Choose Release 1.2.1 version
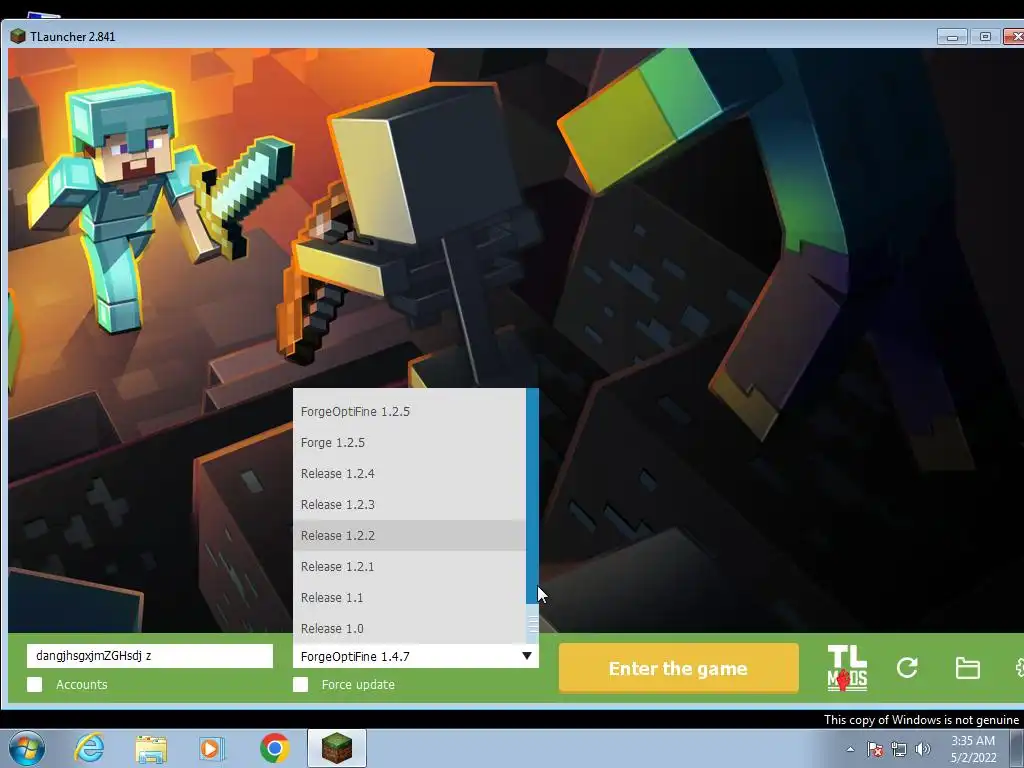The image size is (1024, 768). pos(409,566)
